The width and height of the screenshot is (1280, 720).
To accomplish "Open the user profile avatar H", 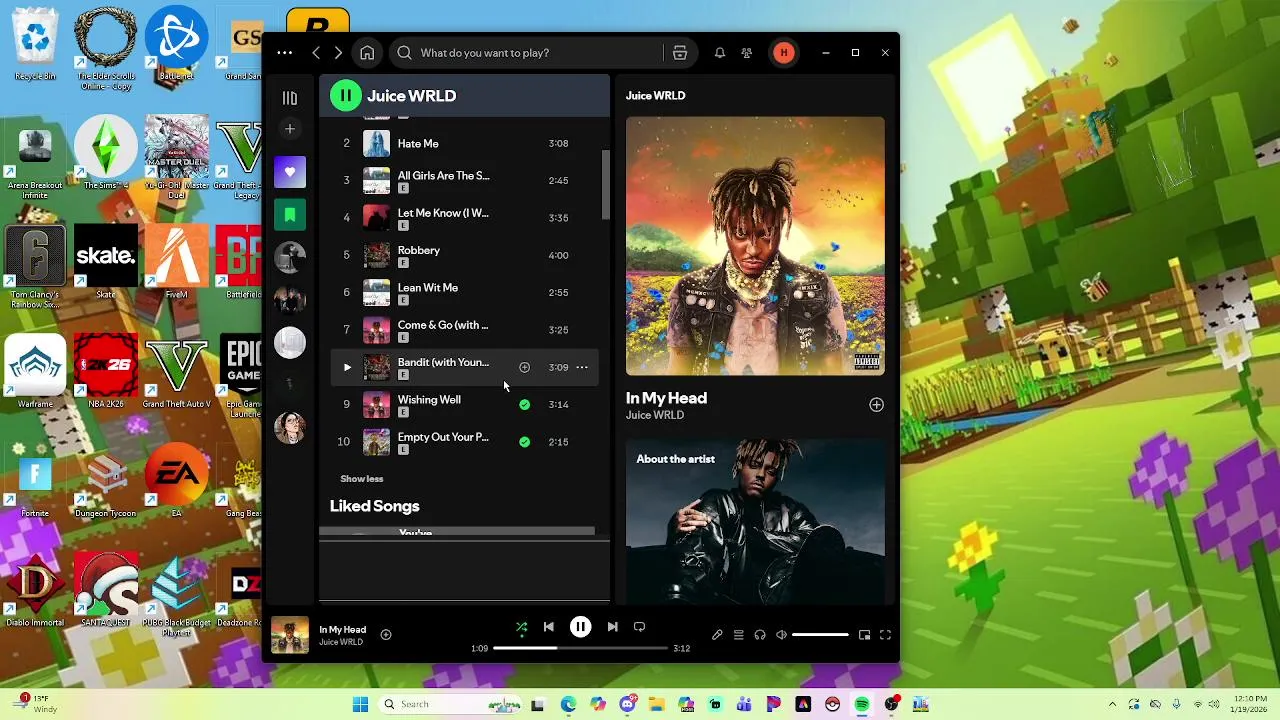I will pos(784,53).
